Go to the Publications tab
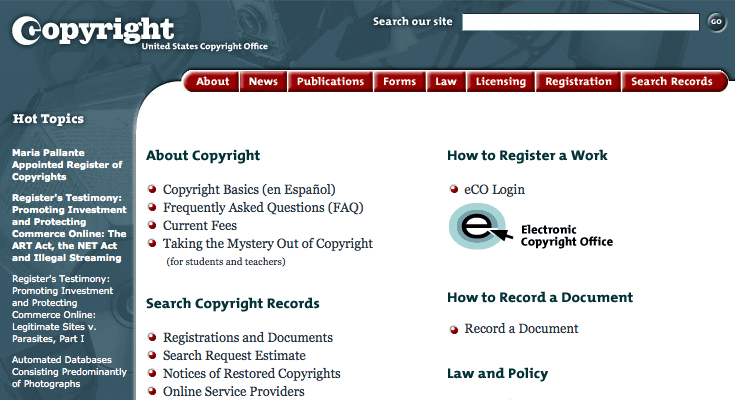This screenshot has height=400, width=735. coord(330,82)
